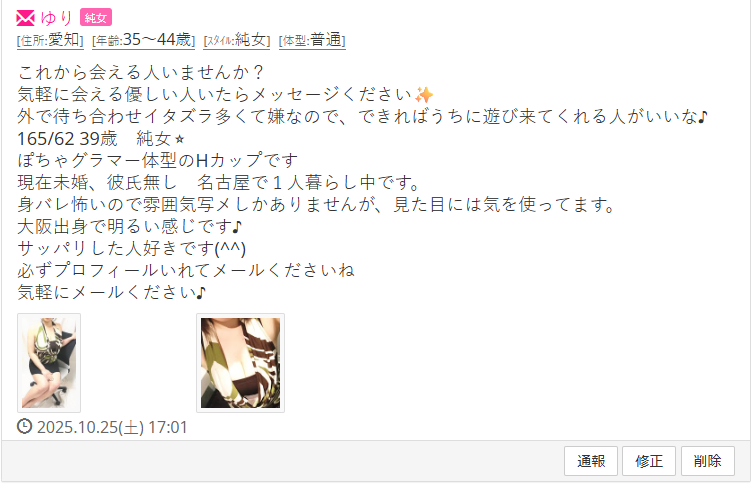Delete the post with 削除 button
The image size is (751, 485).
coord(708,461)
